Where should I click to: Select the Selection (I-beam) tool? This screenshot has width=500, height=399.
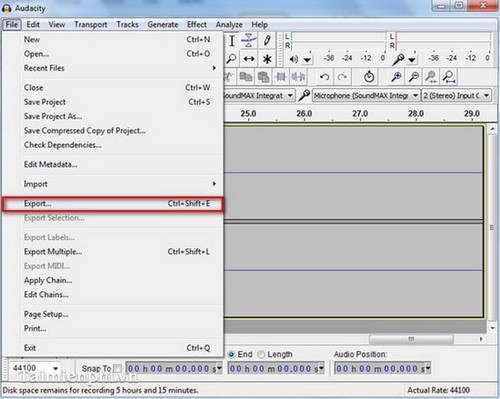click(x=231, y=41)
